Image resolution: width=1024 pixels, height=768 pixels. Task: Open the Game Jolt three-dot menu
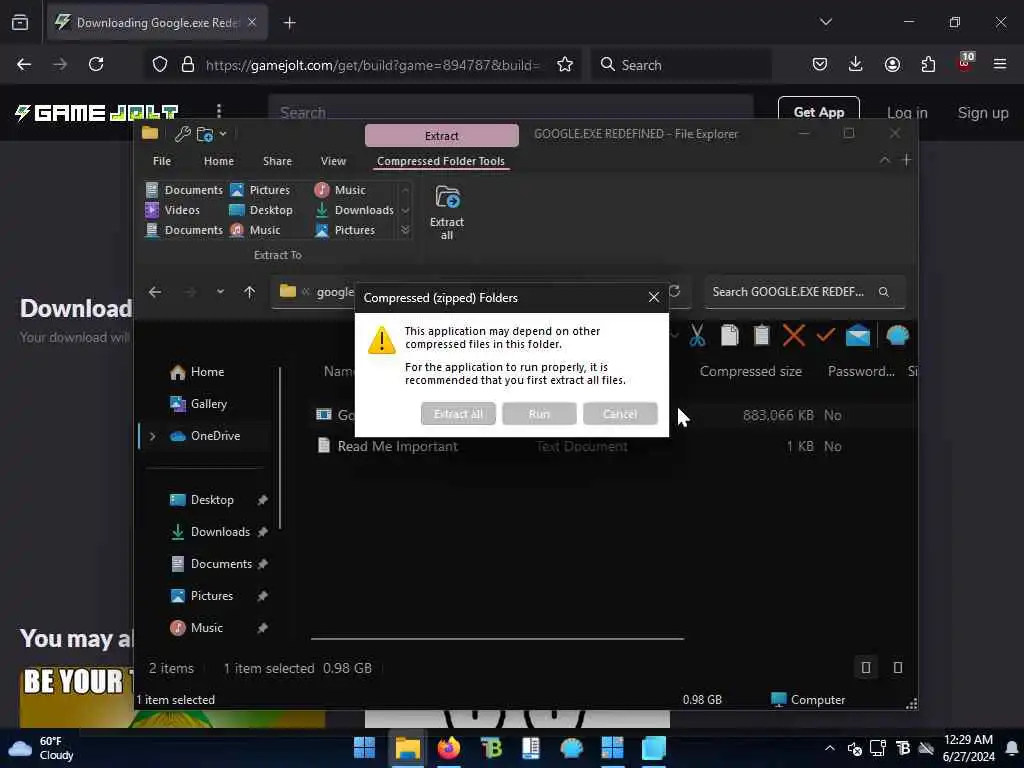click(x=219, y=112)
